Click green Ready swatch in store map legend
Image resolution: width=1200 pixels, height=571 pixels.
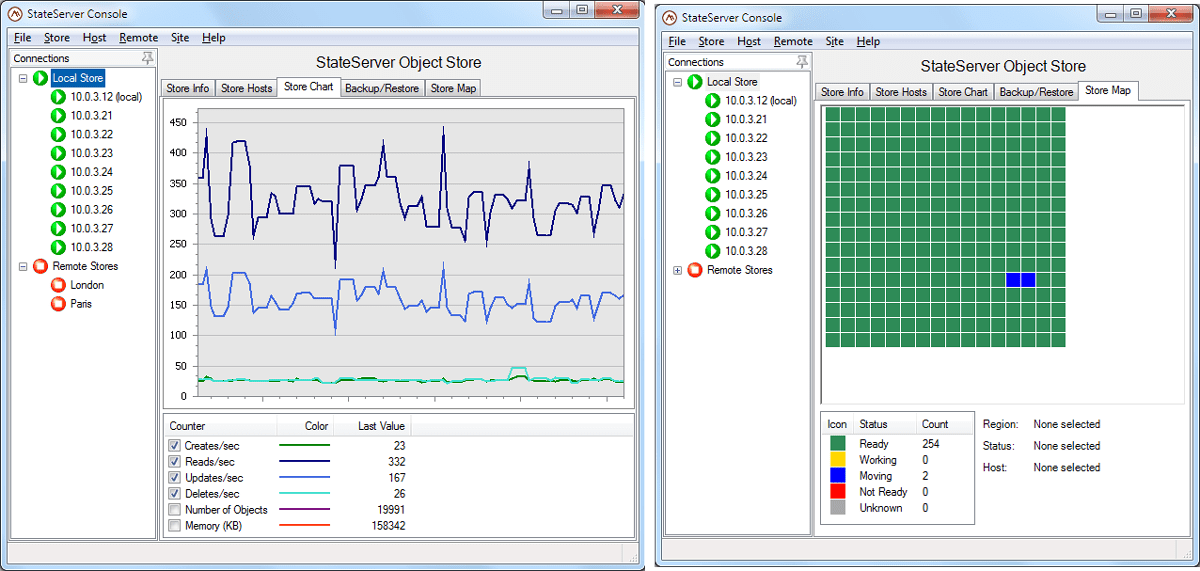(x=838, y=444)
